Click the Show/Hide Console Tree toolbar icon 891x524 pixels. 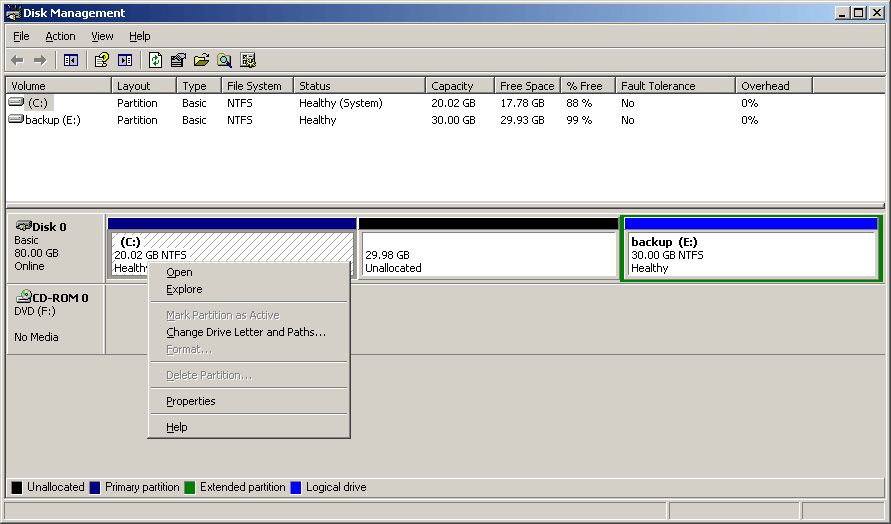point(70,60)
